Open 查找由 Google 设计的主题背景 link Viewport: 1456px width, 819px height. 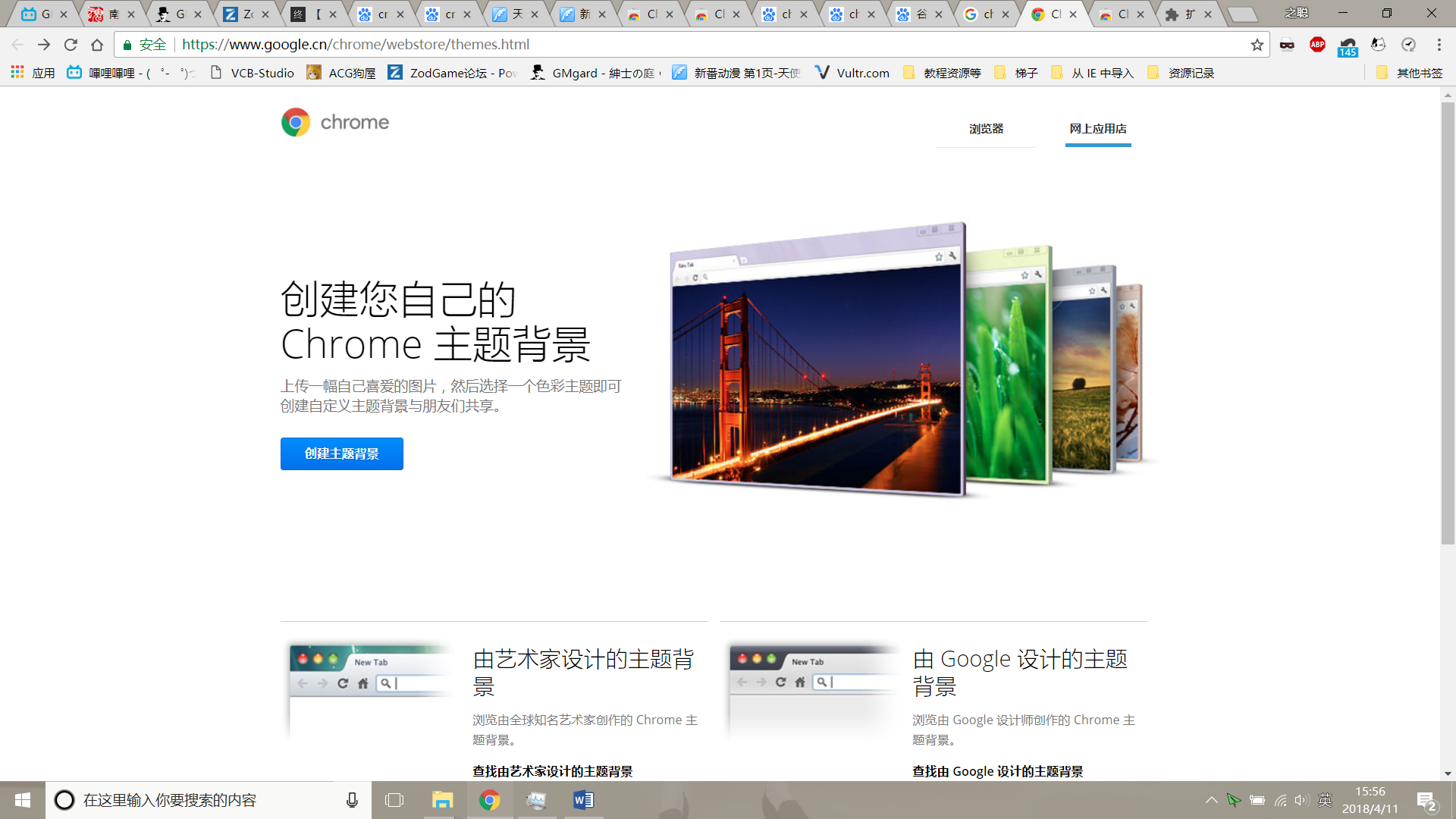pyautogui.click(x=997, y=771)
